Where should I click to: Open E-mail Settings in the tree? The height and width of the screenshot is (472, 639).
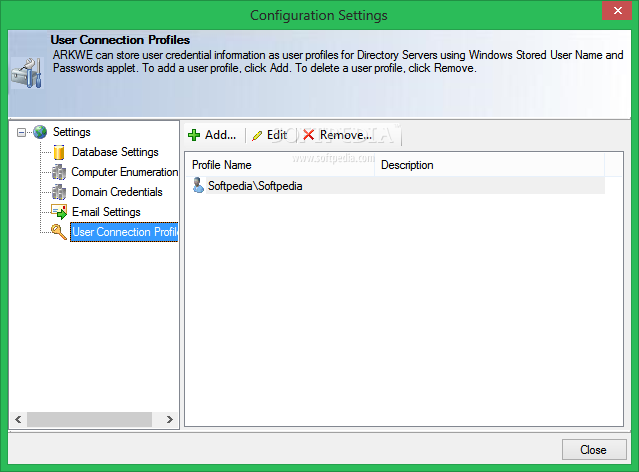tap(106, 212)
